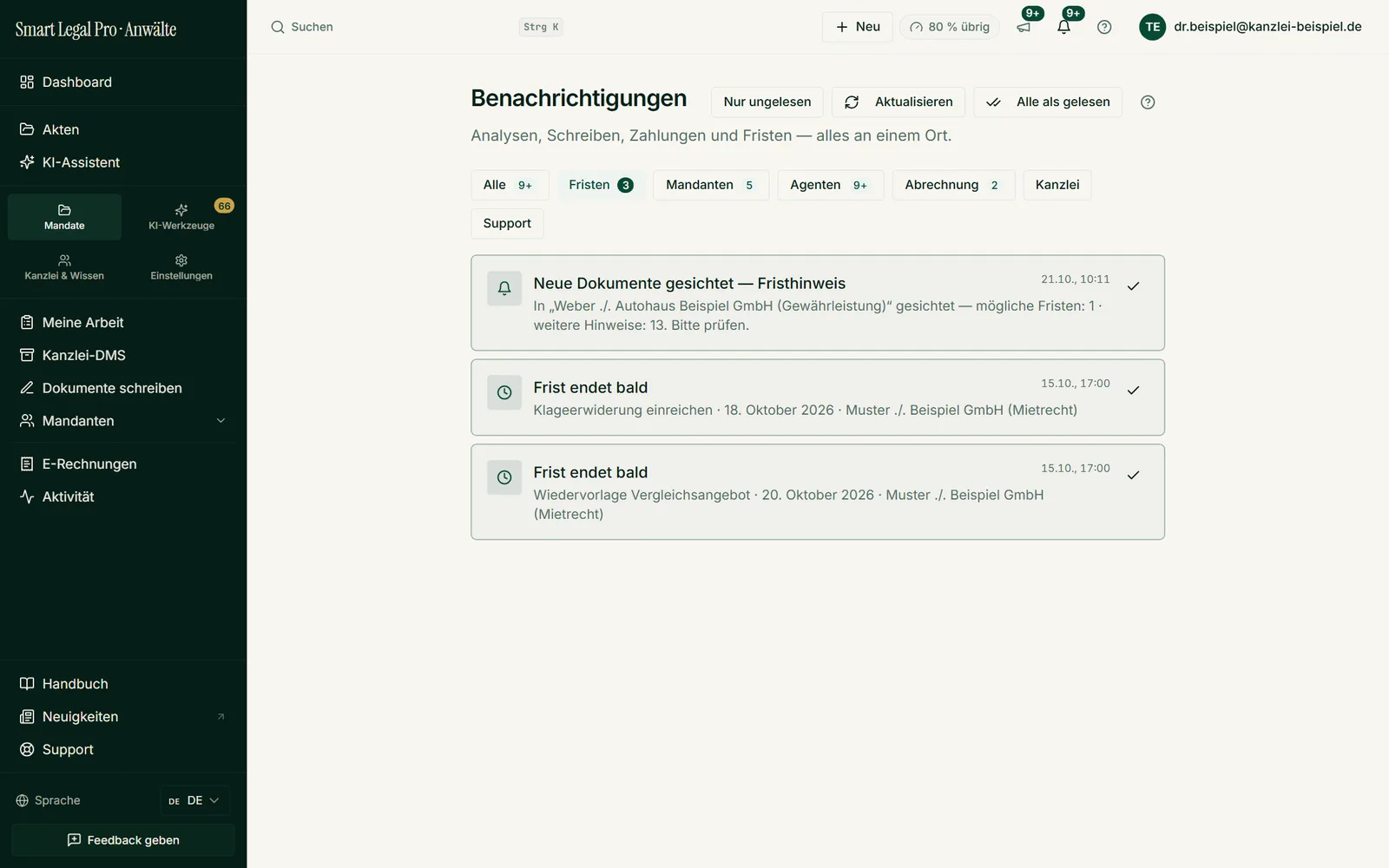Click the TE user avatar

(1152, 27)
